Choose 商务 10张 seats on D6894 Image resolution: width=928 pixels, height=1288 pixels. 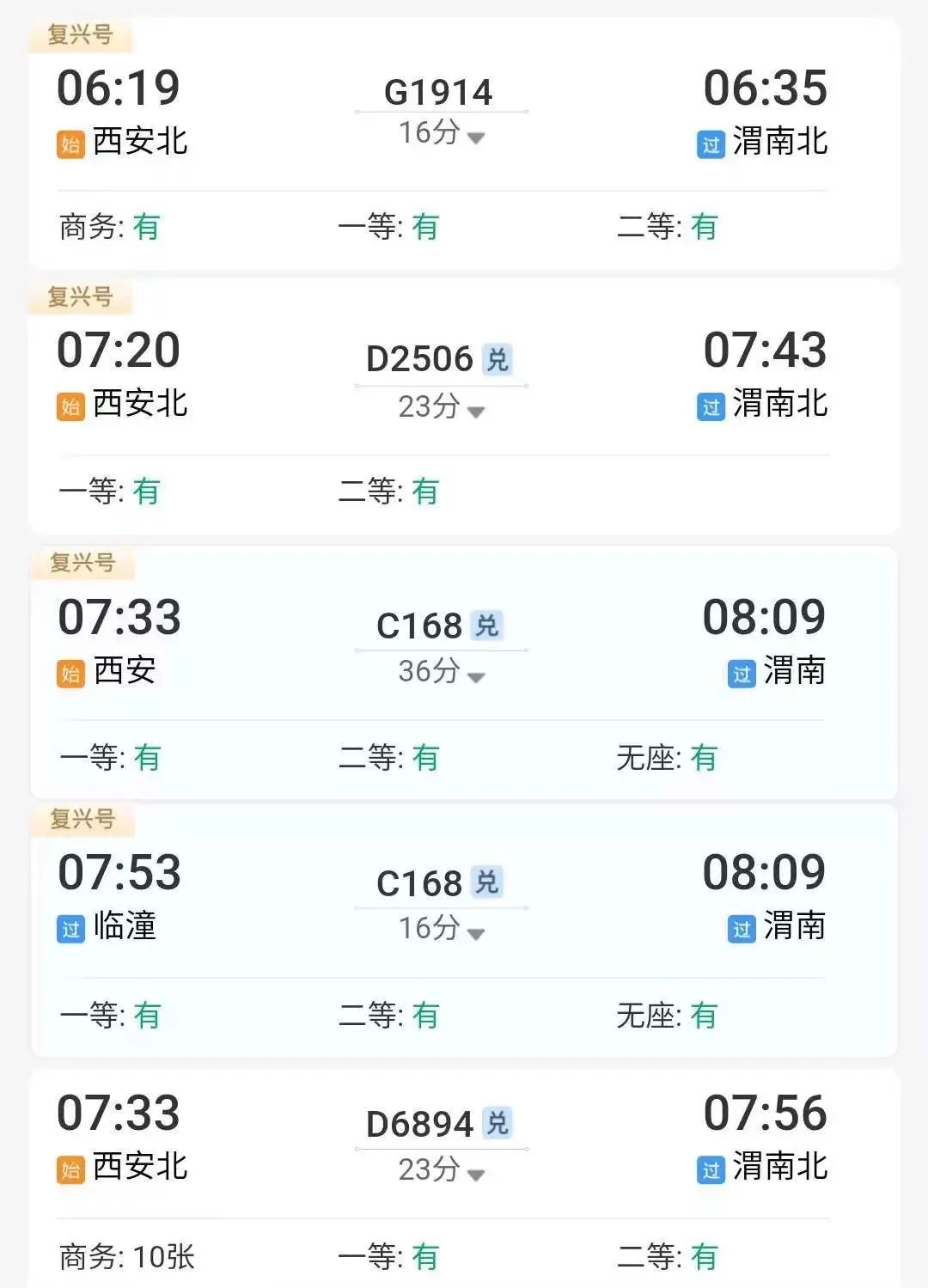click(x=127, y=1257)
